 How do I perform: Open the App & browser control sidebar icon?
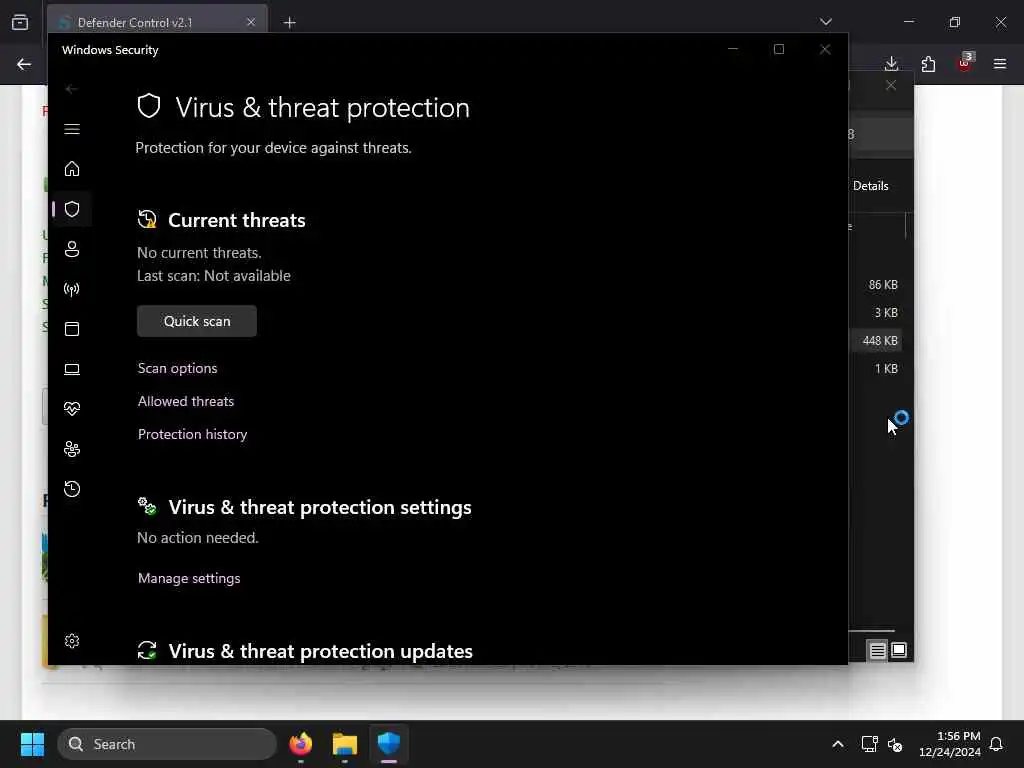click(72, 328)
